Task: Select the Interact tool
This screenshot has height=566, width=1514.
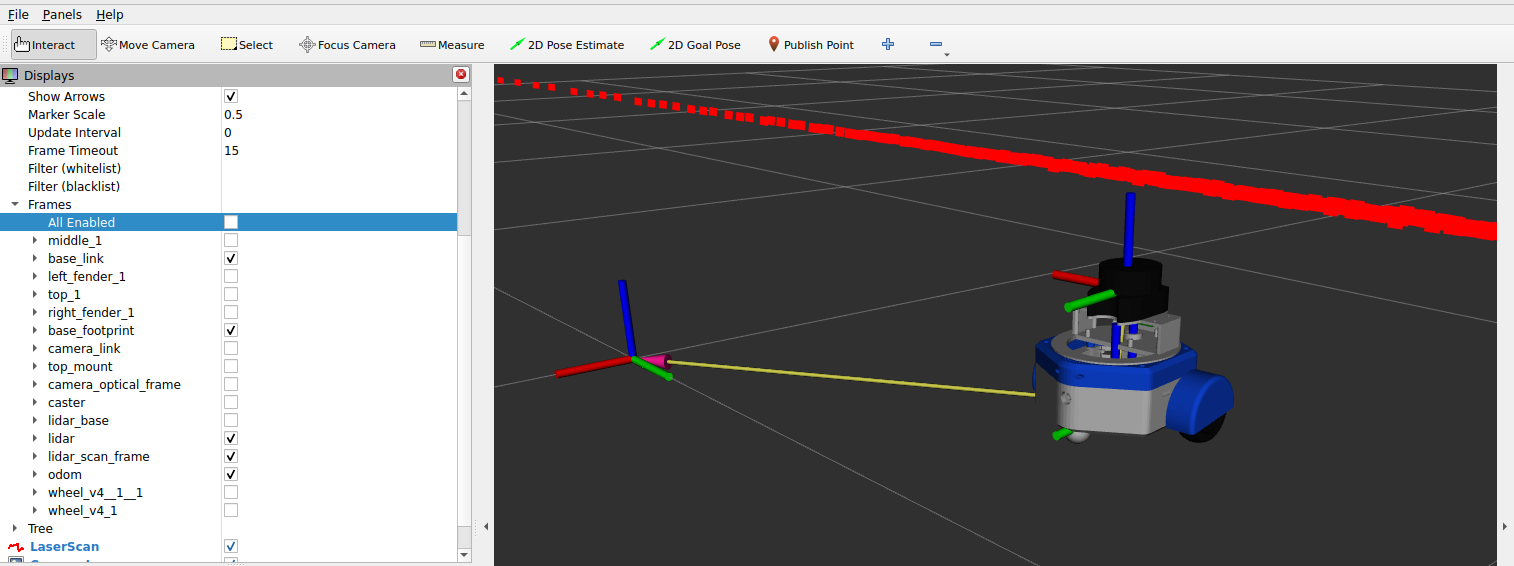Action: click(x=54, y=45)
